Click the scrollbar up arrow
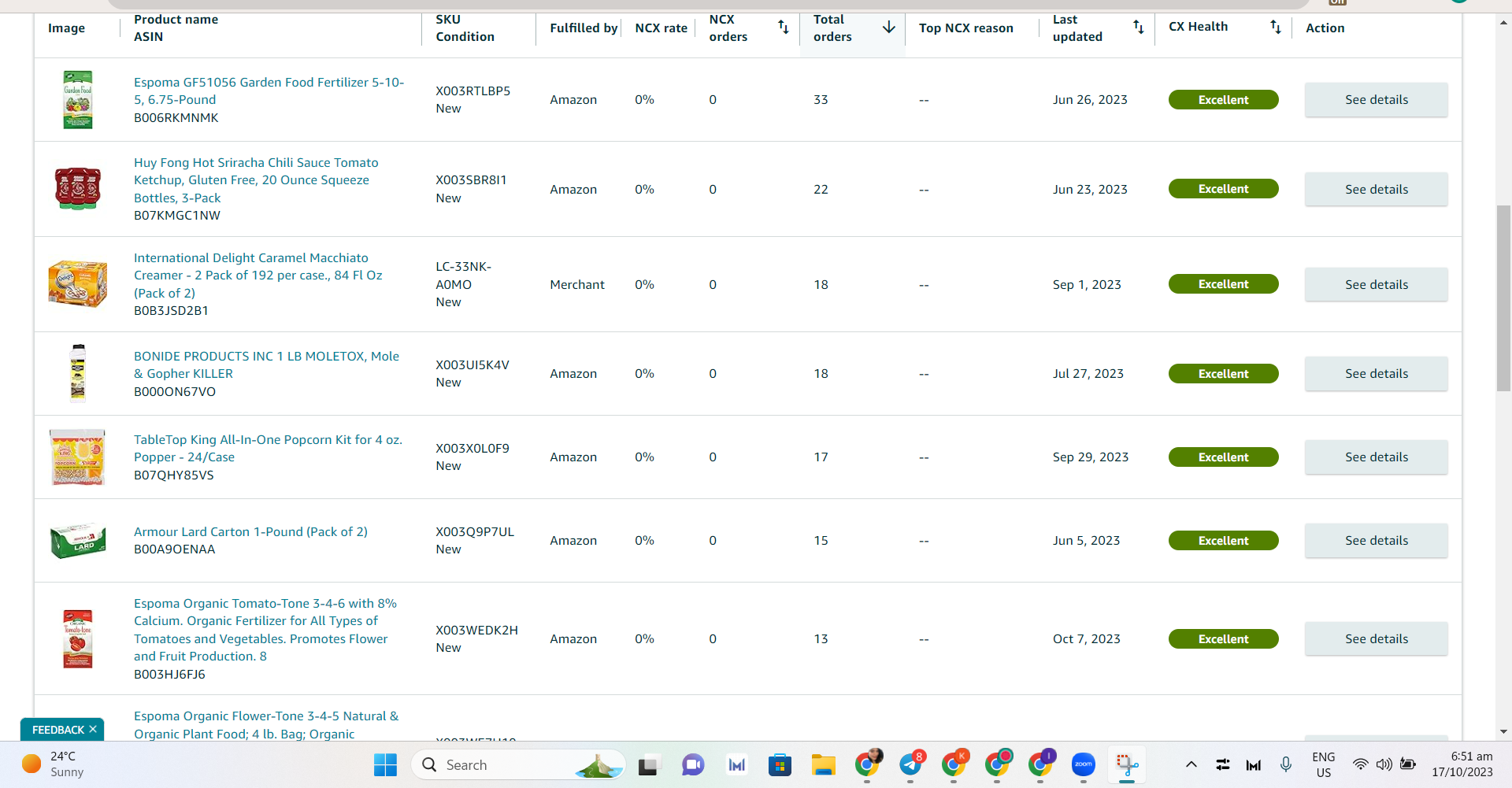1512x788 pixels. [1503, 22]
